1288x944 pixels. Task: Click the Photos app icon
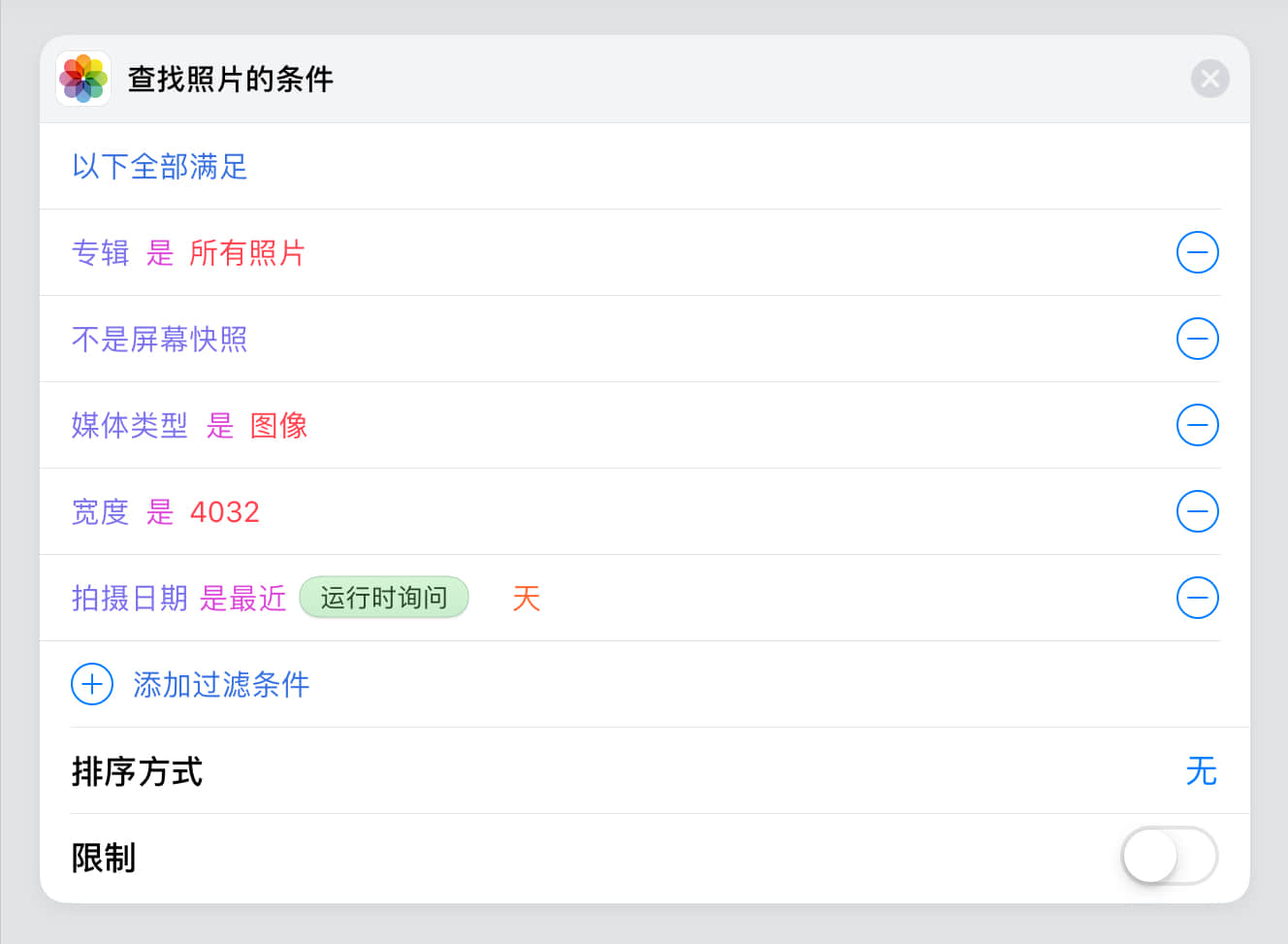tap(83, 79)
